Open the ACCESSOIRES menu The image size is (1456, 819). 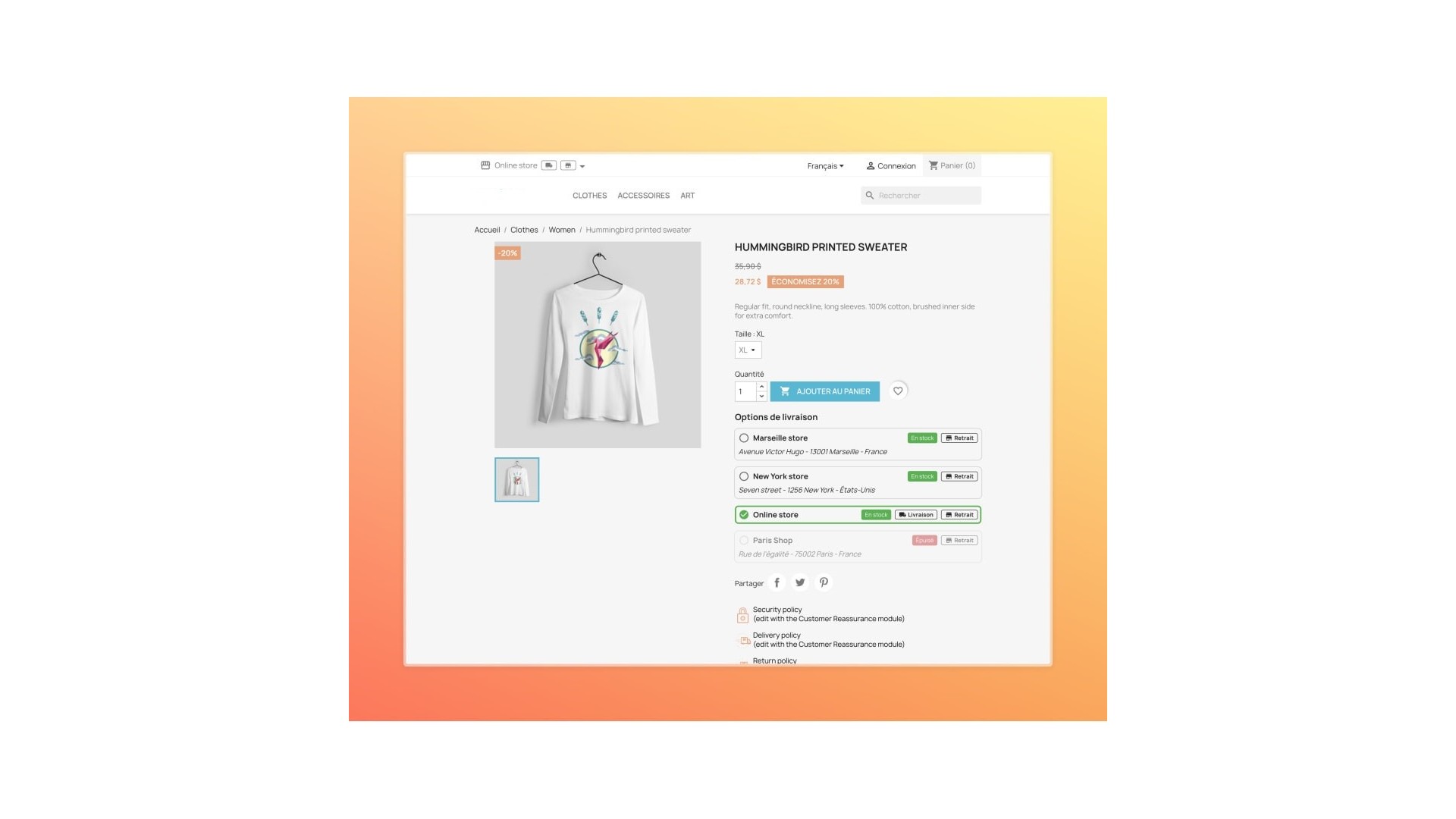(x=643, y=196)
